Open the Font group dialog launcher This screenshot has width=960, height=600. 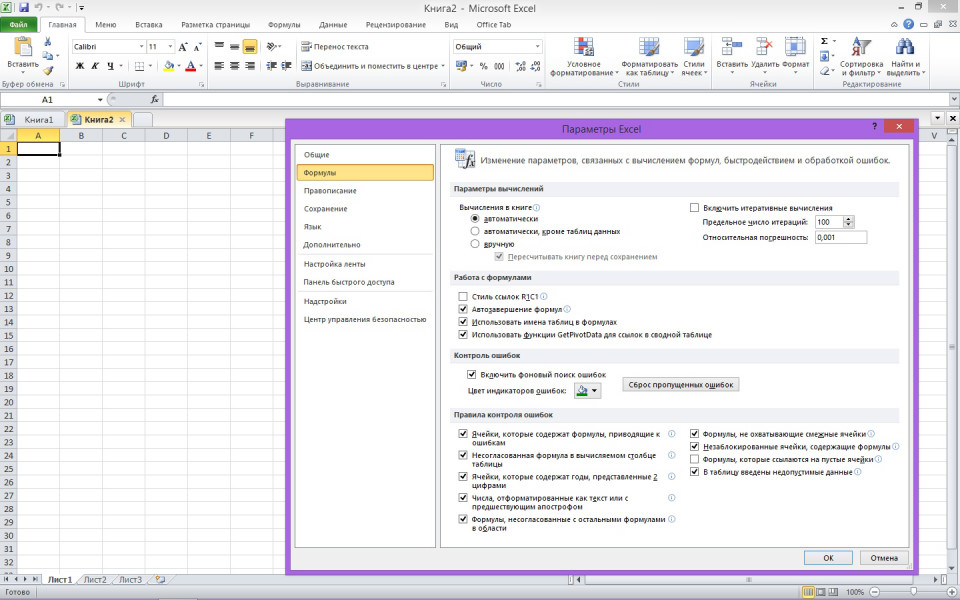201,84
